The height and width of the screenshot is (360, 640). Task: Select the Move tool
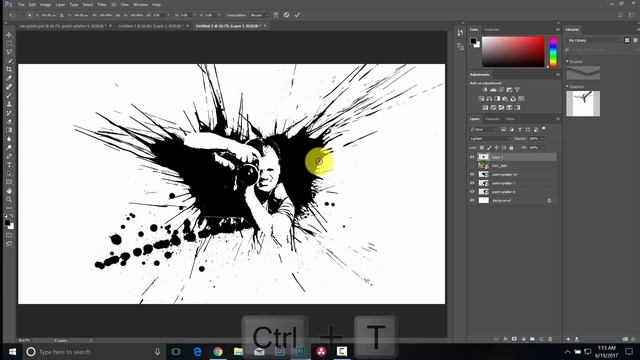[9, 35]
